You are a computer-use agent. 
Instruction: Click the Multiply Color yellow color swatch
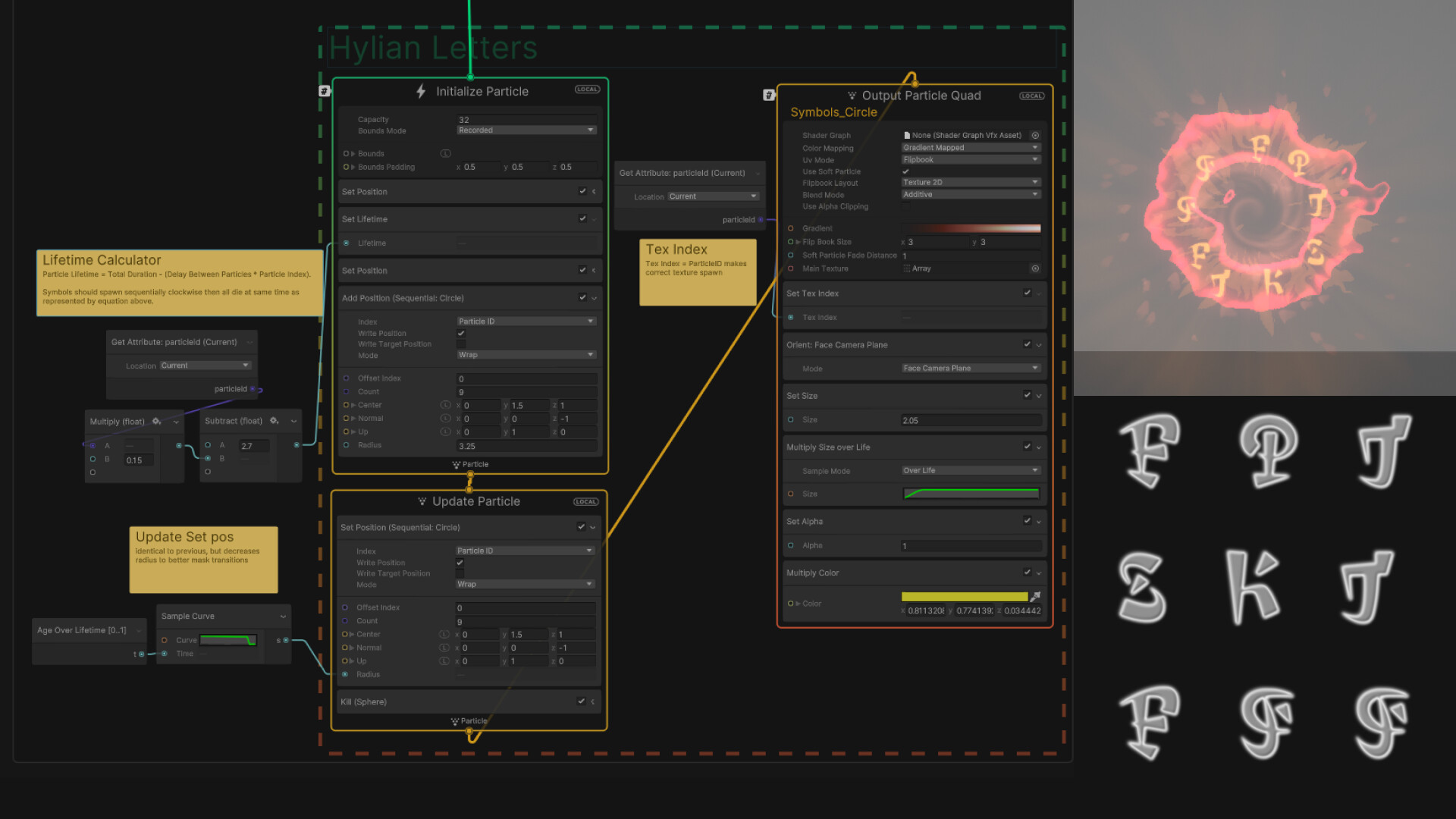point(964,597)
